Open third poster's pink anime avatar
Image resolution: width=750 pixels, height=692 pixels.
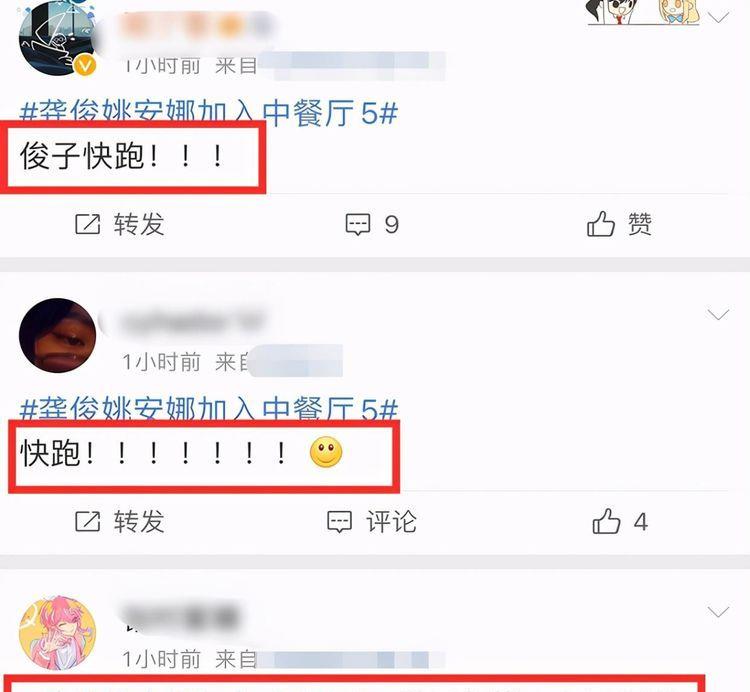point(57,633)
